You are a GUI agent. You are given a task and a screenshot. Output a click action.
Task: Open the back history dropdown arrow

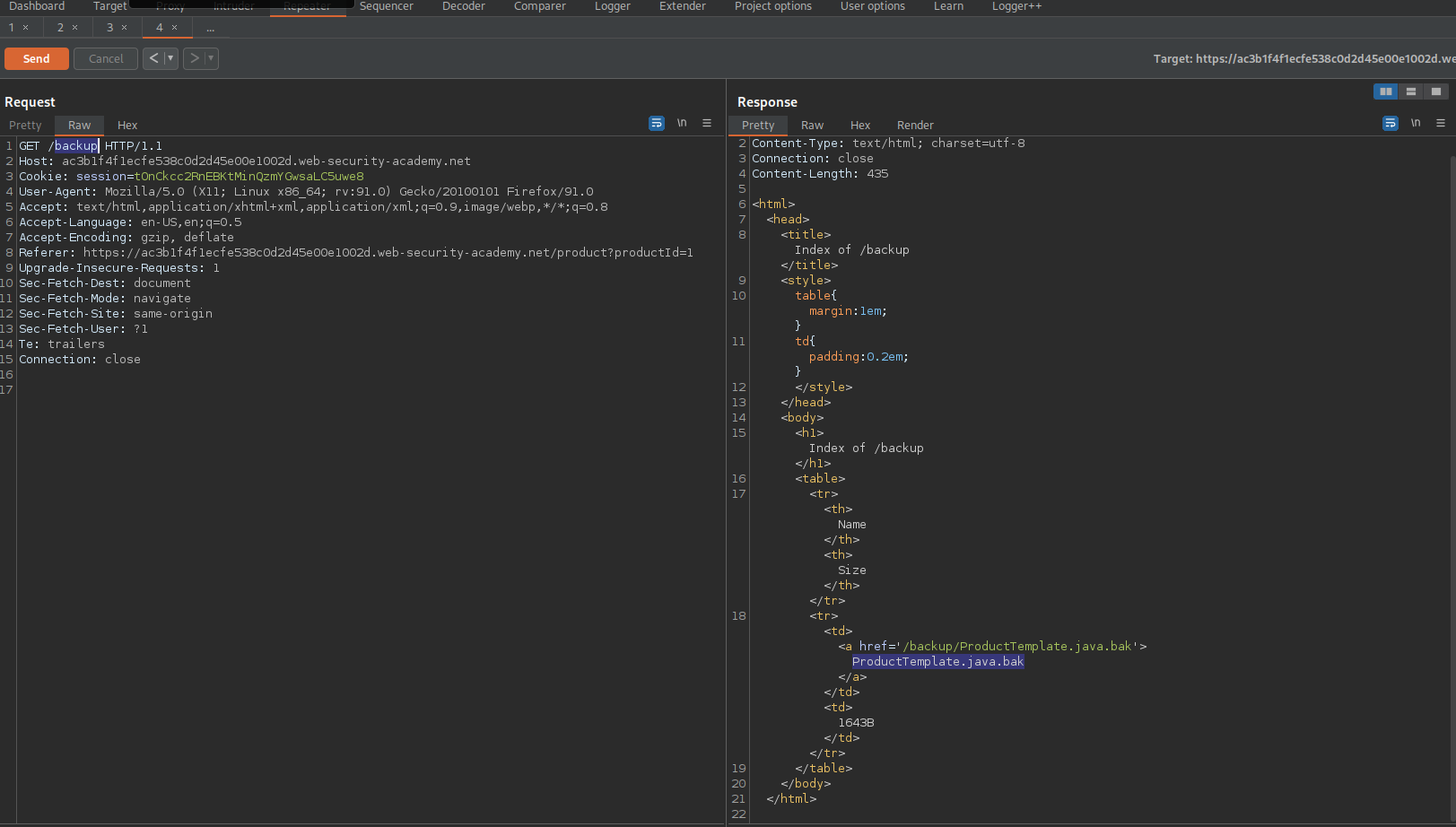(x=170, y=58)
